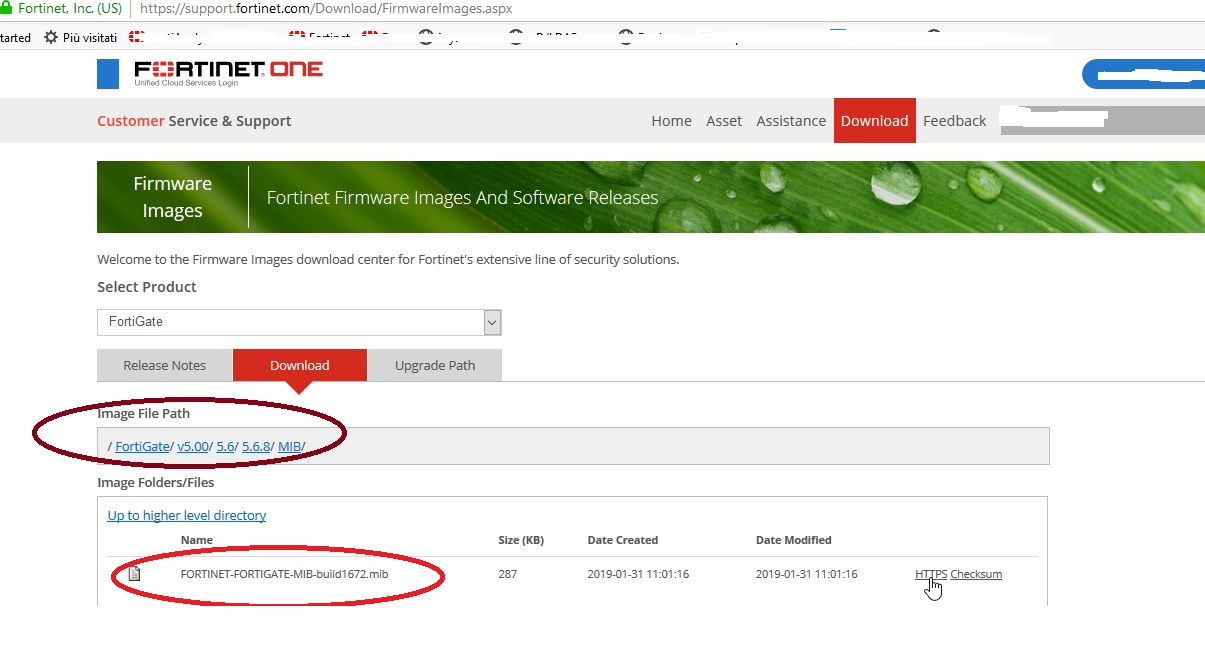Switch to the Release Notes tab
This screenshot has width=1205, height=648.
[x=164, y=365]
